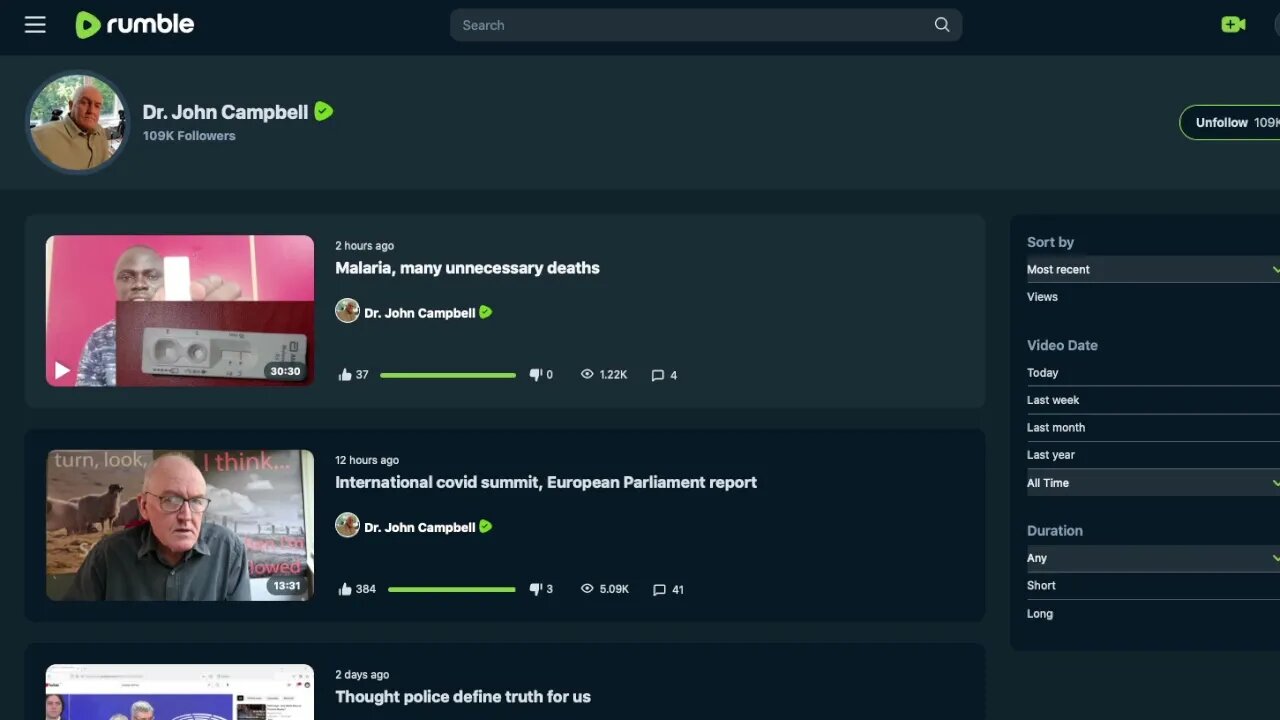Click the Dr. John Campbell channel title
Image resolution: width=1280 pixels, height=720 pixels.
click(226, 112)
